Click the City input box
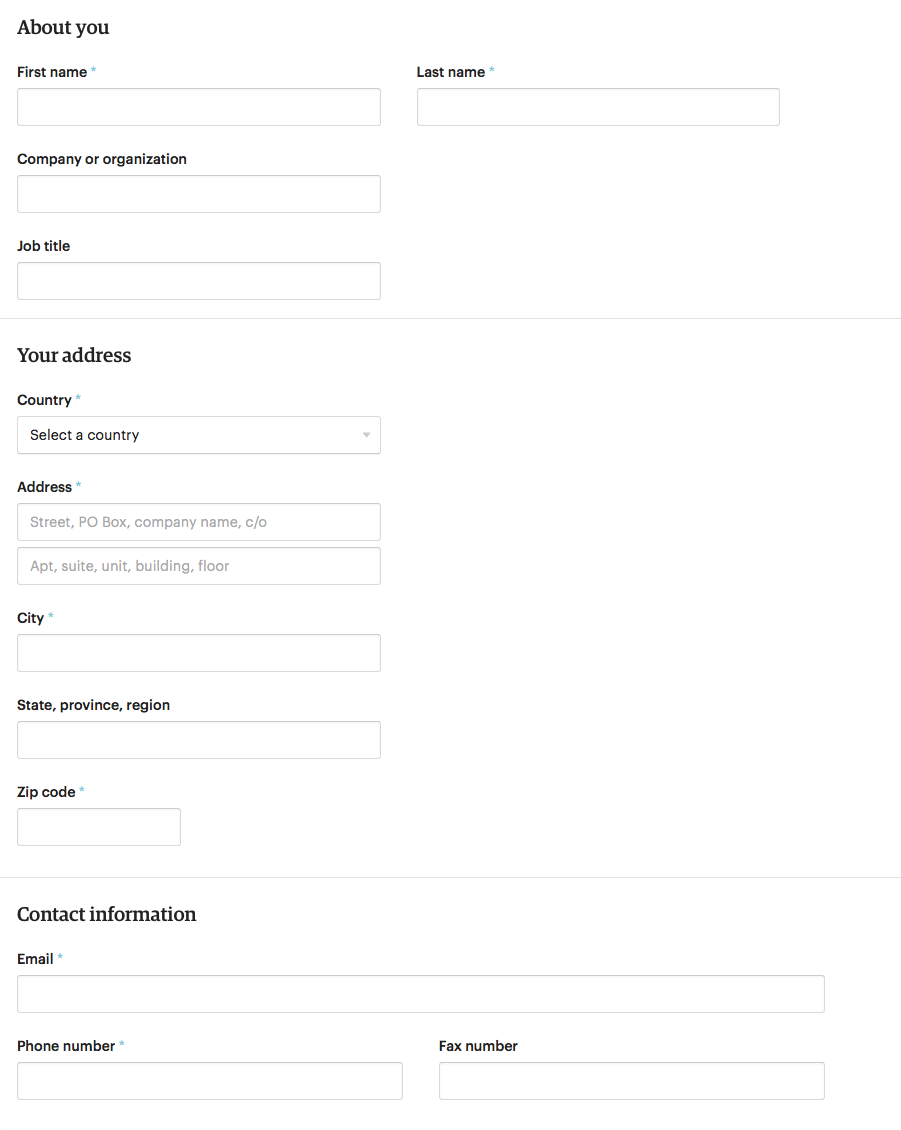This screenshot has width=901, height=1130. tap(199, 654)
